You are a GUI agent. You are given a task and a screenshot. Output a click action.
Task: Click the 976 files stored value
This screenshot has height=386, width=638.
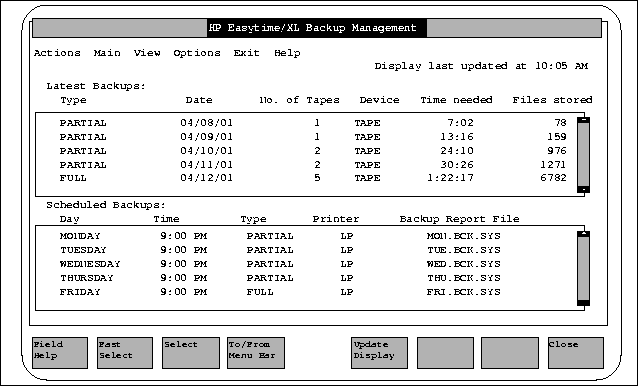(557, 151)
